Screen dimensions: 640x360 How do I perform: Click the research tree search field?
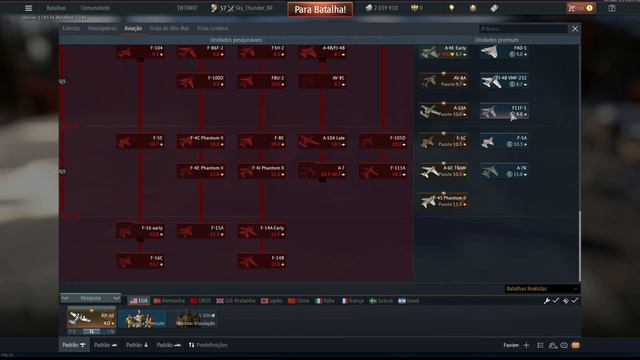(523, 29)
